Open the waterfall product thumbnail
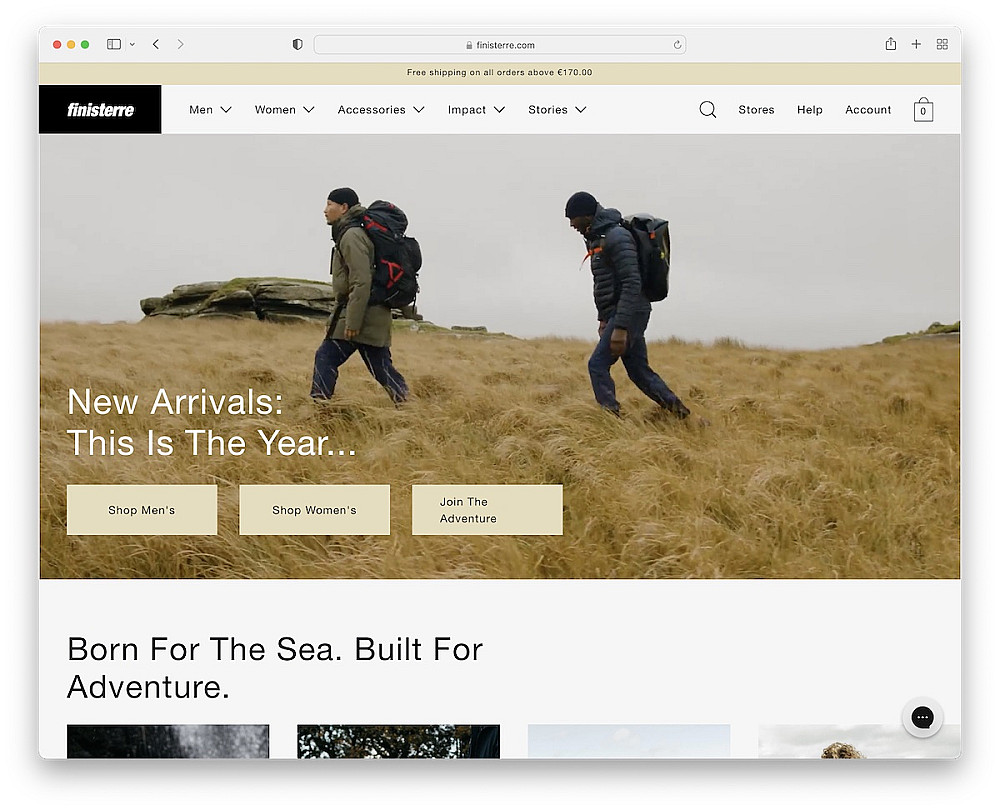The width and height of the screenshot is (1000, 810). coord(168,741)
